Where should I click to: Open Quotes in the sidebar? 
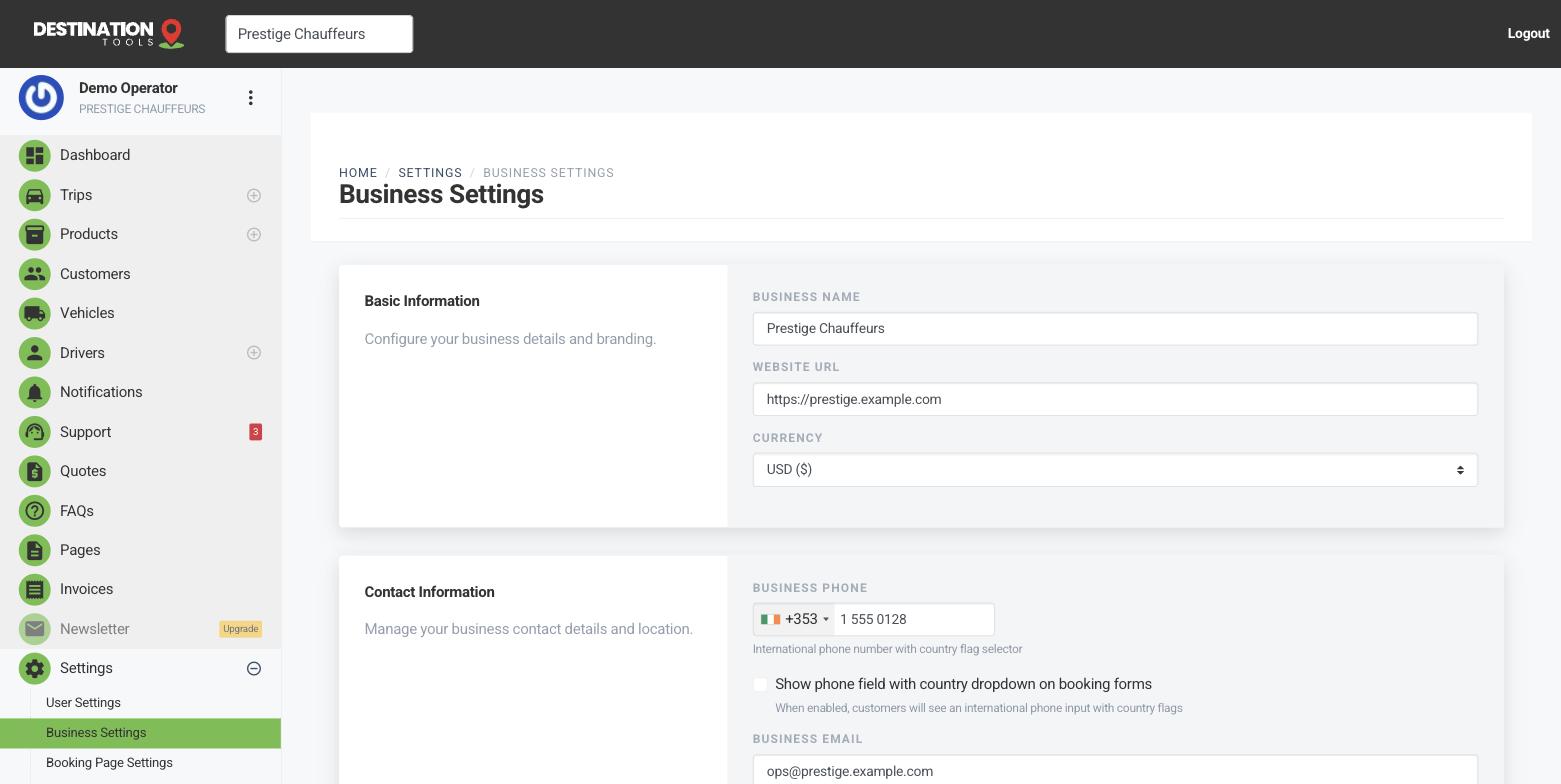tap(83, 471)
